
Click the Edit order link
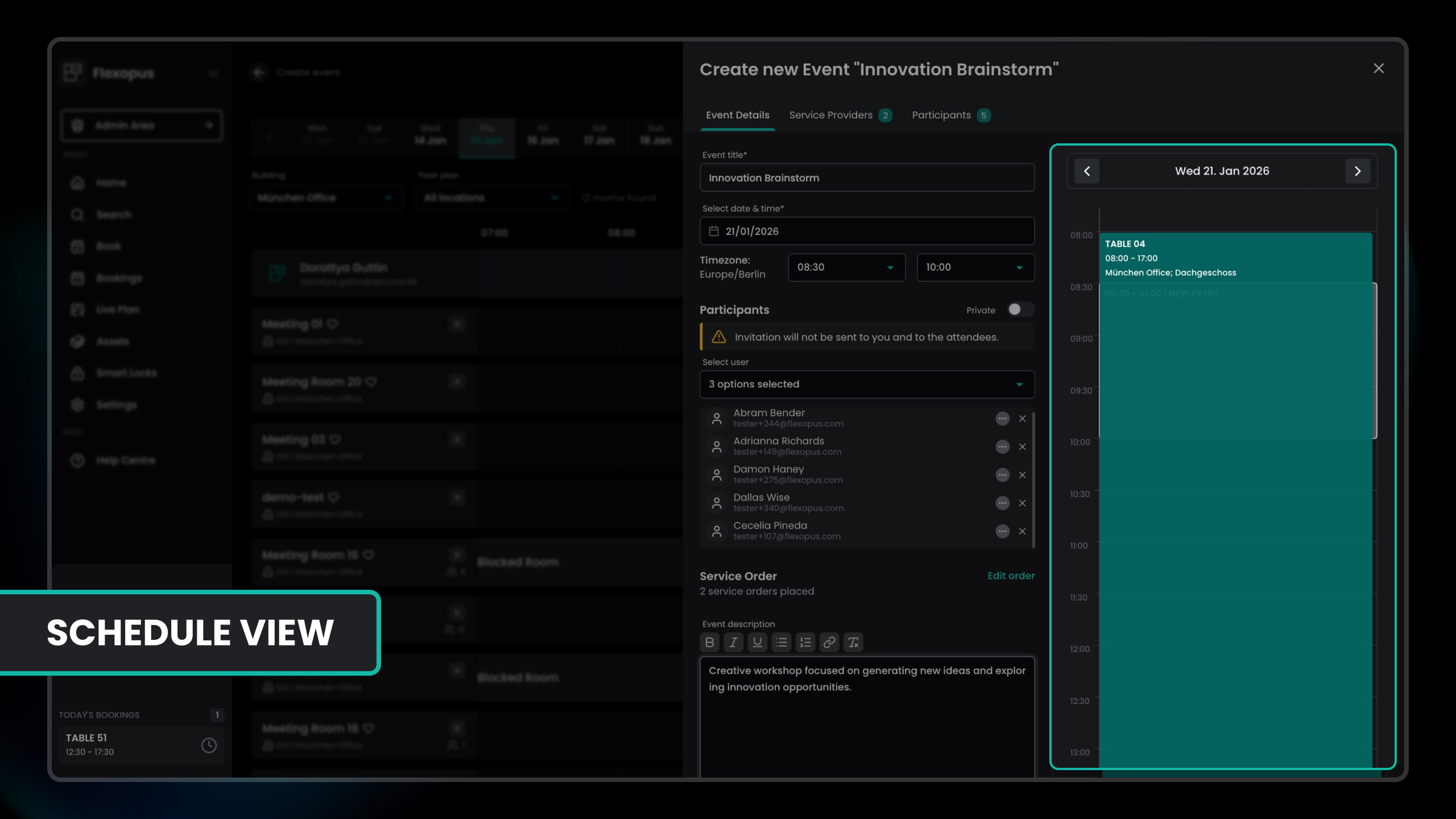coord(1011,576)
